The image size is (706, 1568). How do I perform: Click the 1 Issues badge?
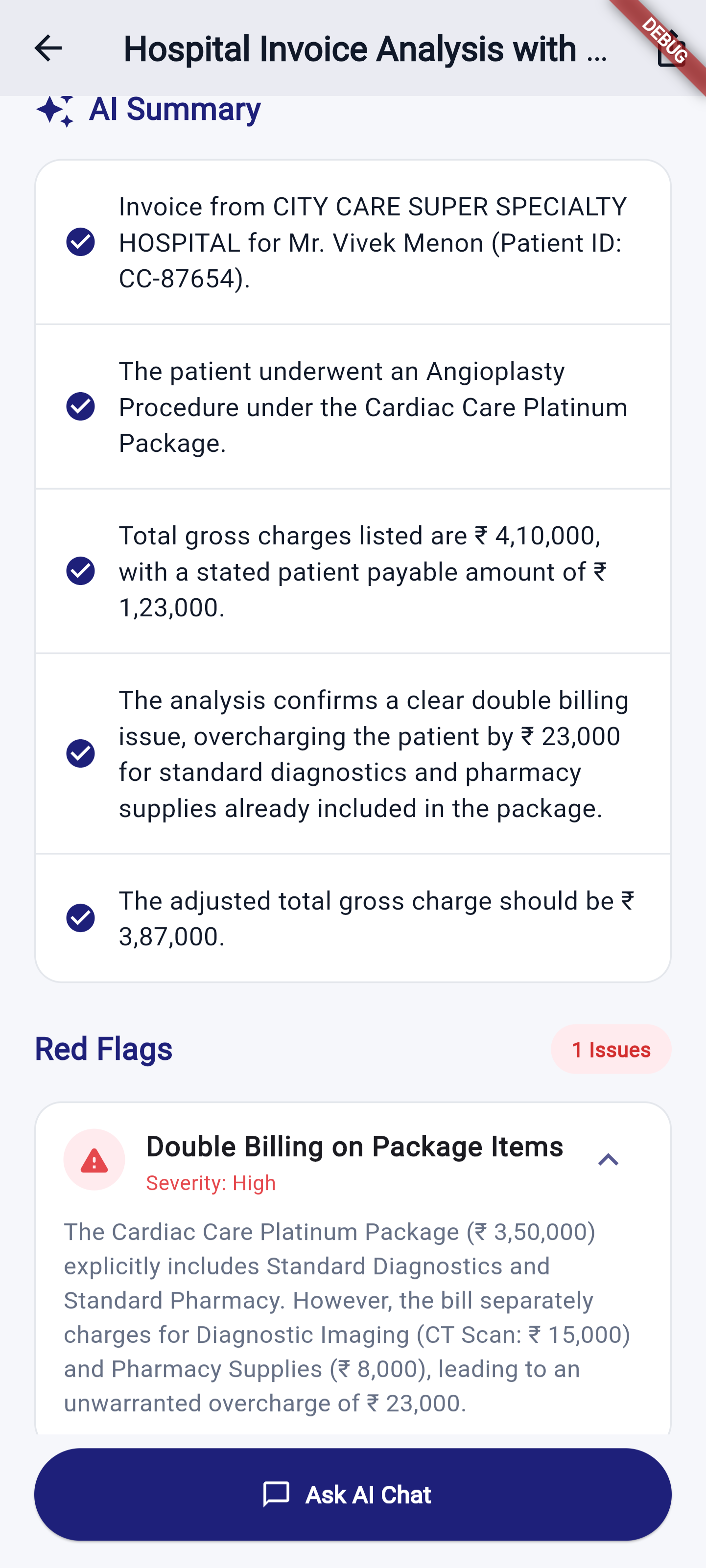point(611,1050)
